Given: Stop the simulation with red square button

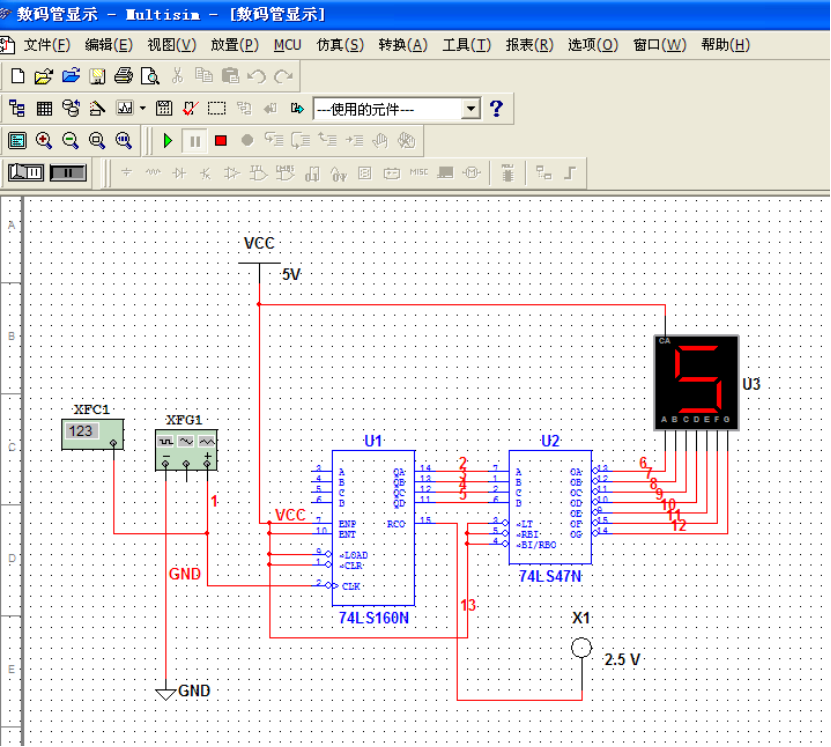Looking at the screenshot, I should pos(221,141).
